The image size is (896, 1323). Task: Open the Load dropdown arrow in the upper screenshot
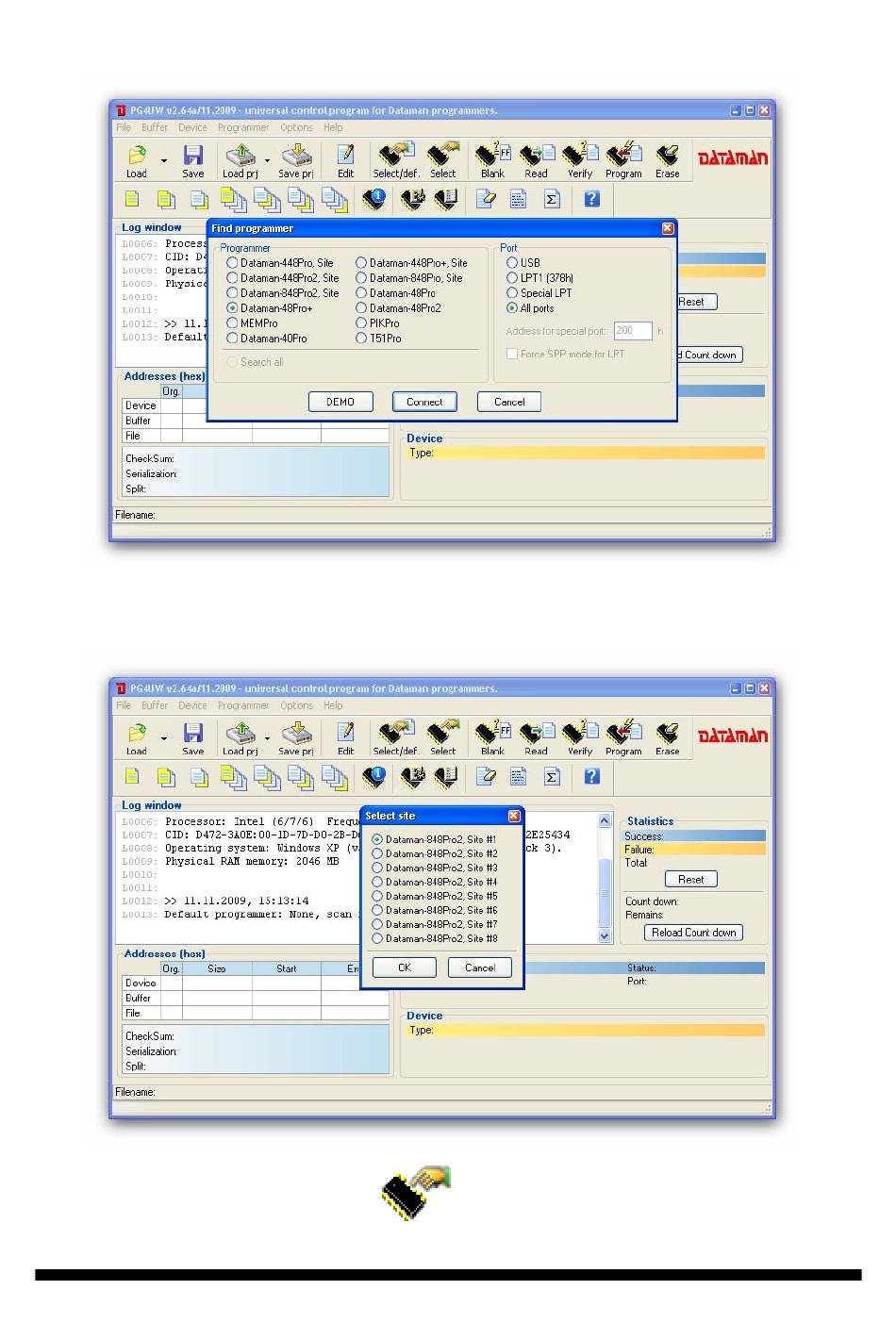tap(164, 161)
